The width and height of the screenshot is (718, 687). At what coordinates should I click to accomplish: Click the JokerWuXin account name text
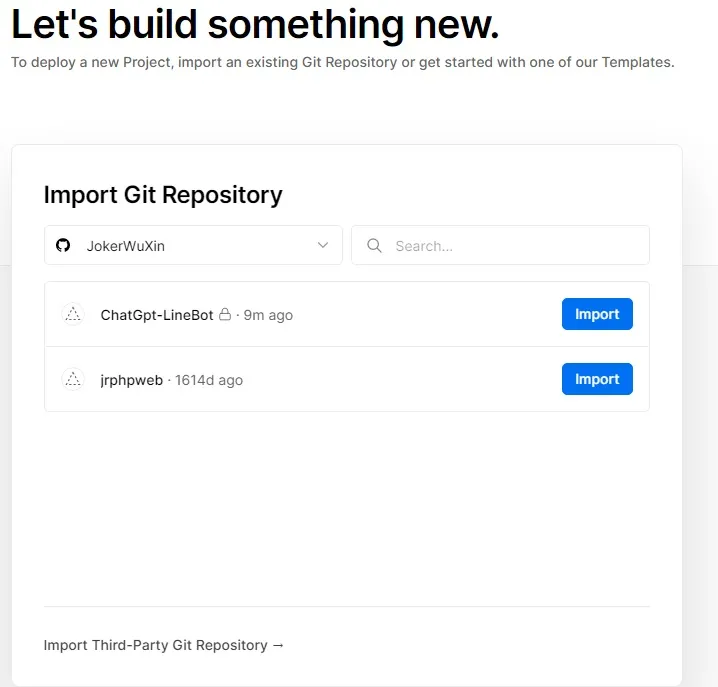tap(126, 246)
